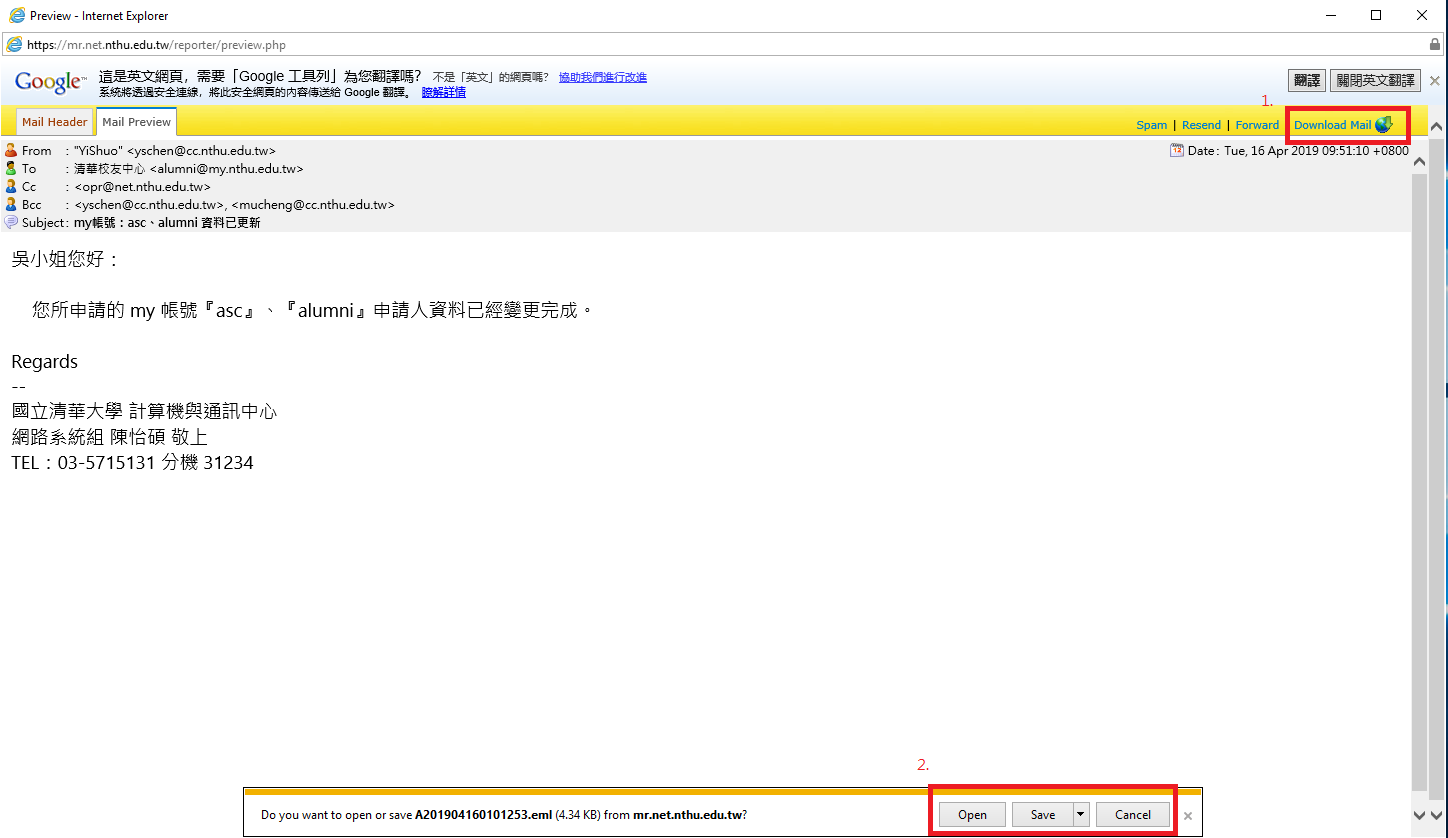Click the lock icon in address bar
1448x838 pixels.
pos(1435,45)
